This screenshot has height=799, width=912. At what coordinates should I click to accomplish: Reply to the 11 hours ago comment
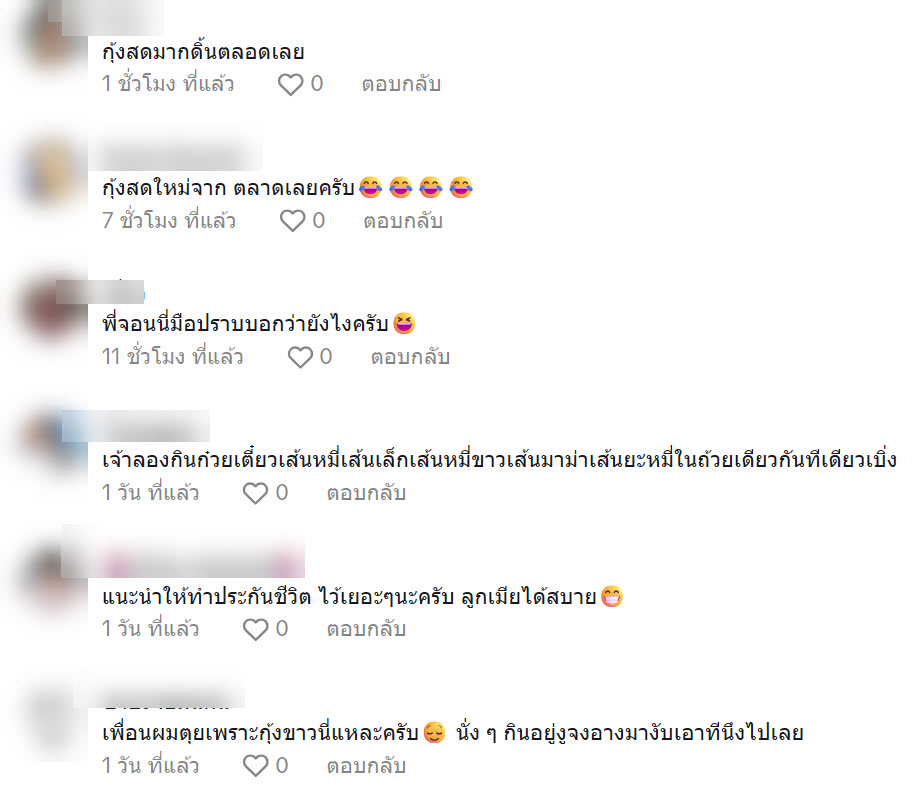pyautogui.click(x=410, y=357)
